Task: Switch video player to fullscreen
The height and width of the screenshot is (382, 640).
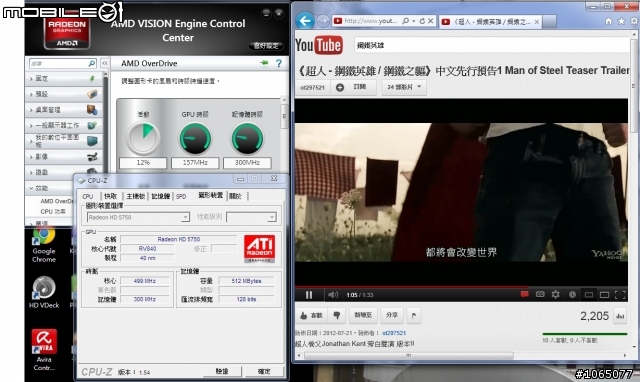Action: click(x=620, y=295)
